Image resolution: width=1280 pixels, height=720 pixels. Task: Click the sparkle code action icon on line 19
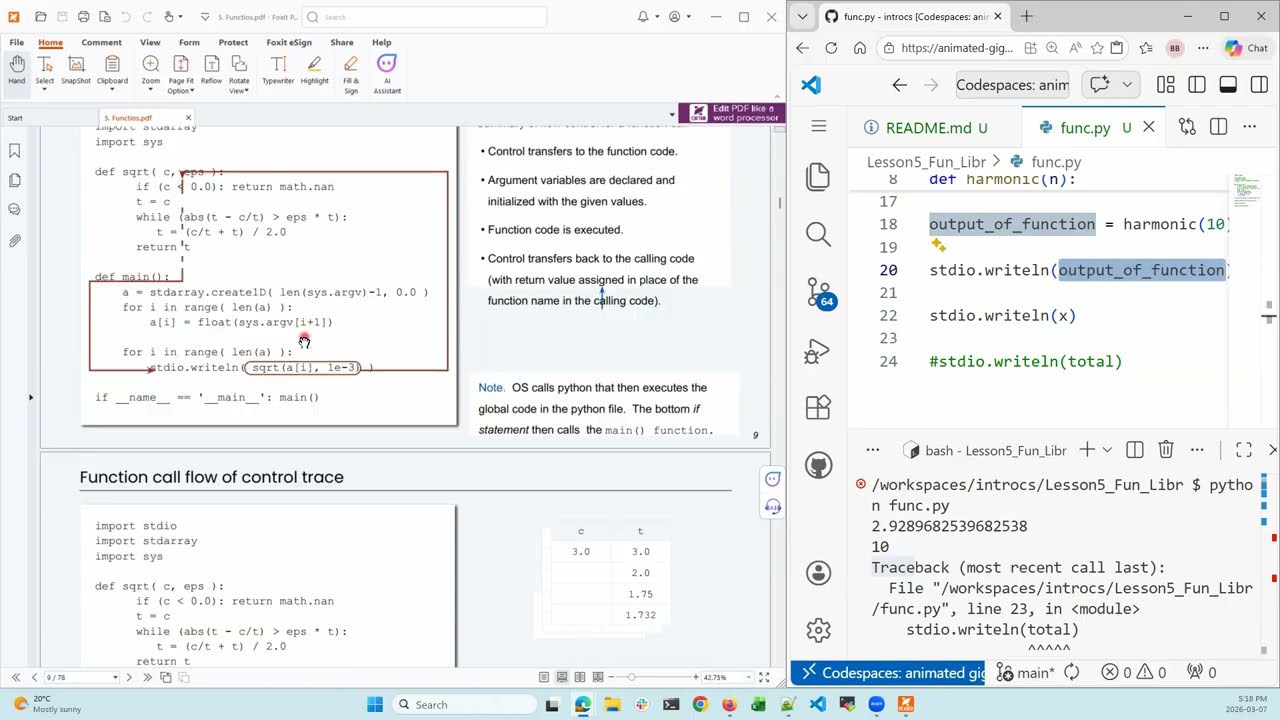click(938, 245)
